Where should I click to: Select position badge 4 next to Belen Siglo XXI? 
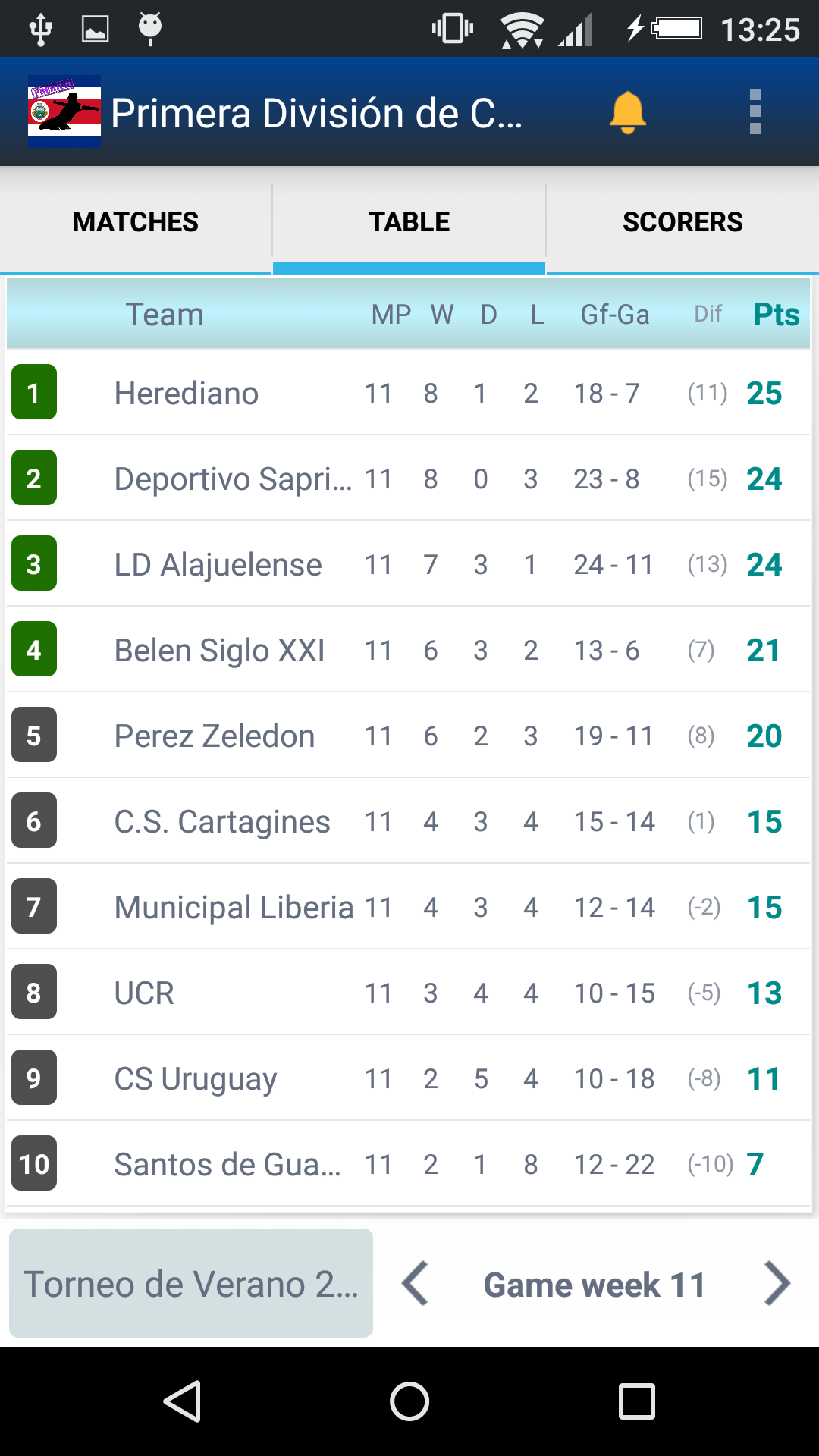33,649
